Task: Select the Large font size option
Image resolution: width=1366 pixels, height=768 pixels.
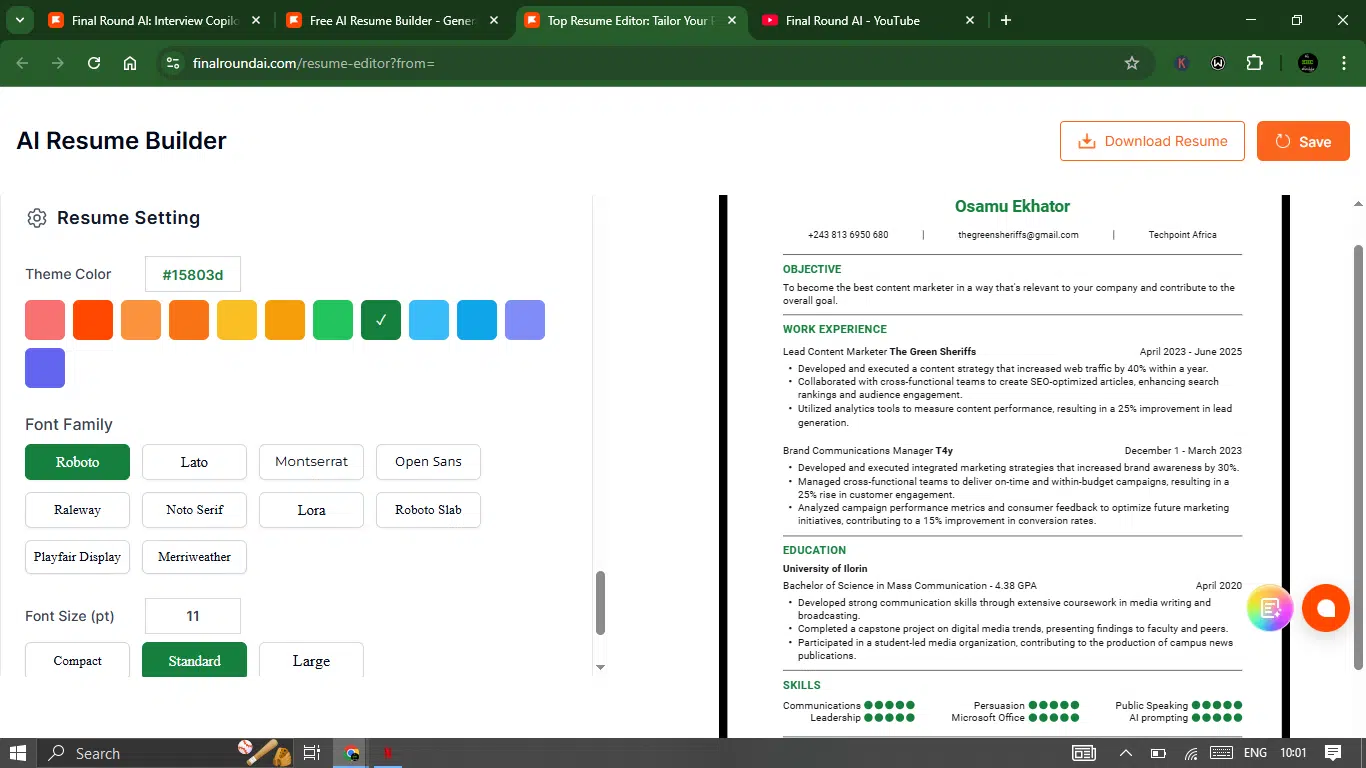Action: pos(311,660)
